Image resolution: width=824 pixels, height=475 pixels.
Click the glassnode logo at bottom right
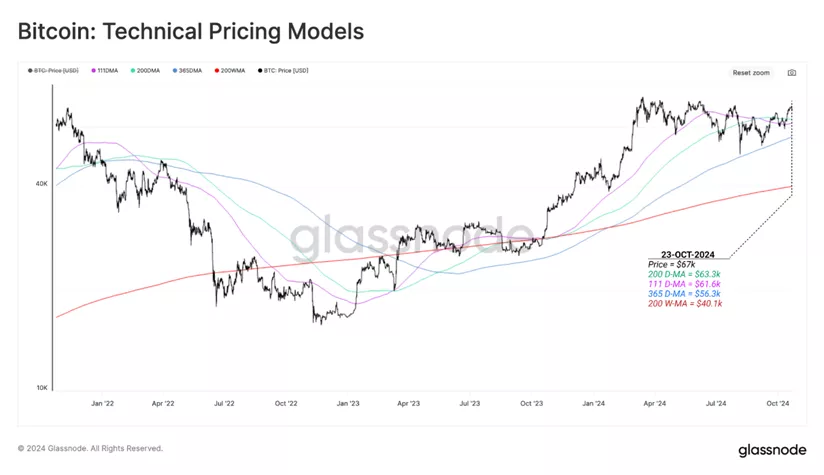pyautogui.click(x=772, y=450)
